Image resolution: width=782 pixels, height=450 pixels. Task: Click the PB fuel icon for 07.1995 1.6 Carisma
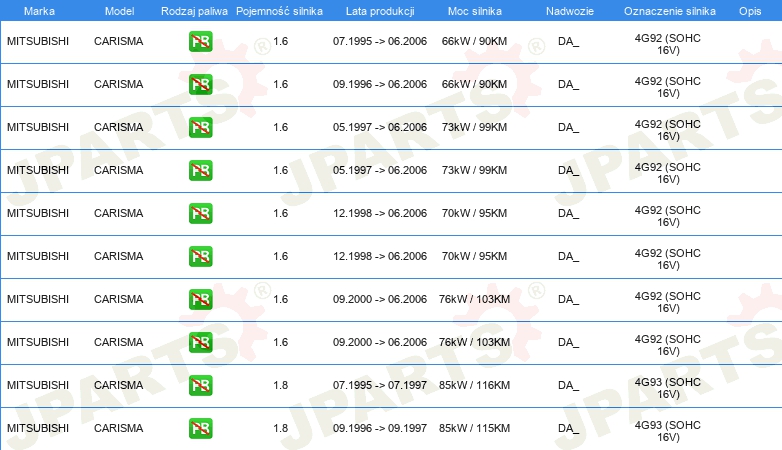200,41
